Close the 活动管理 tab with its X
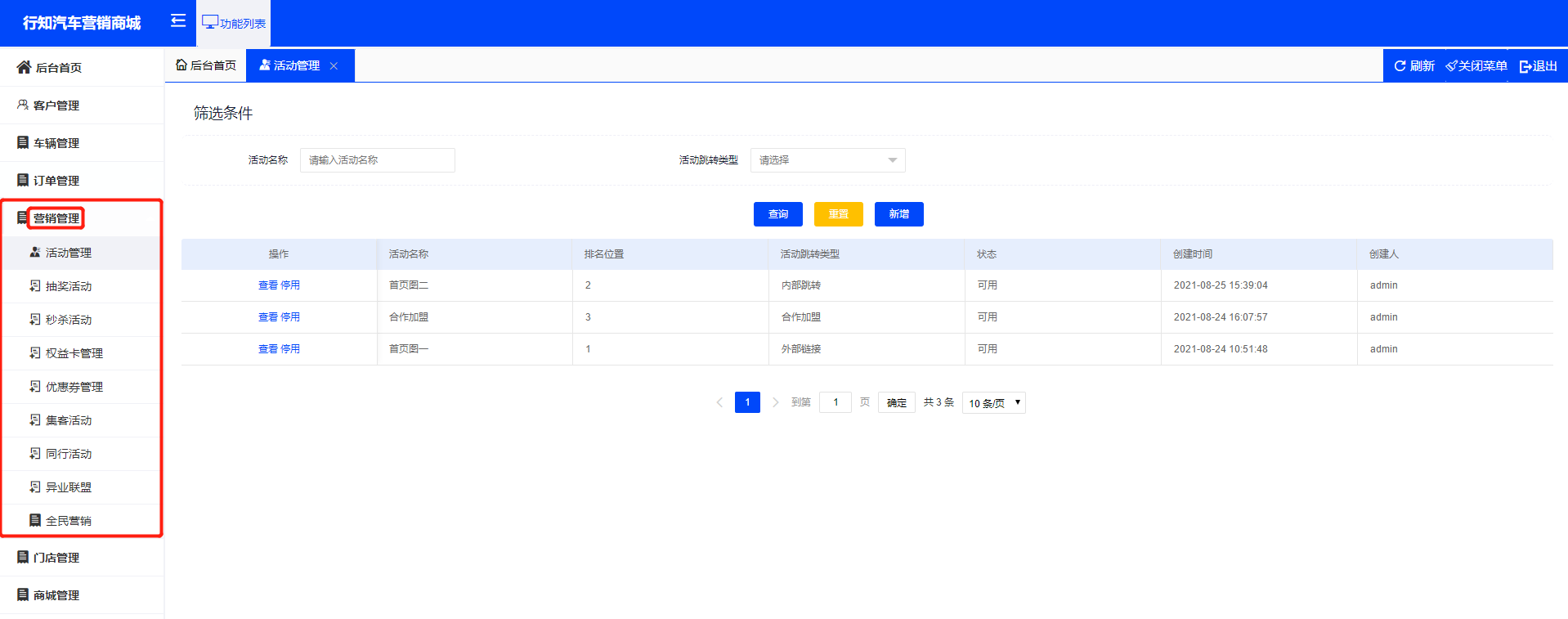The height and width of the screenshot is (619, 1568). (x=334, y=66)
